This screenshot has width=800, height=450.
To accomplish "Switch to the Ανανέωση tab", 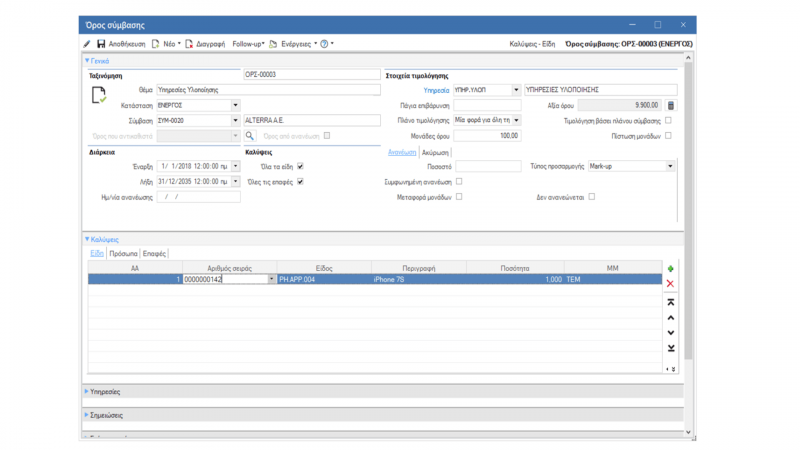I will [402, 153].
